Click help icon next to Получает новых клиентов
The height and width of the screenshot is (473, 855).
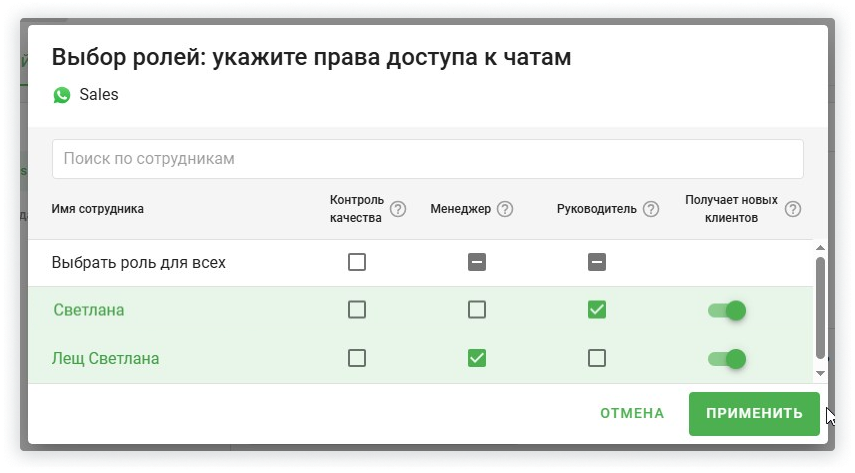pyautogui.click(x=793, y=209)
